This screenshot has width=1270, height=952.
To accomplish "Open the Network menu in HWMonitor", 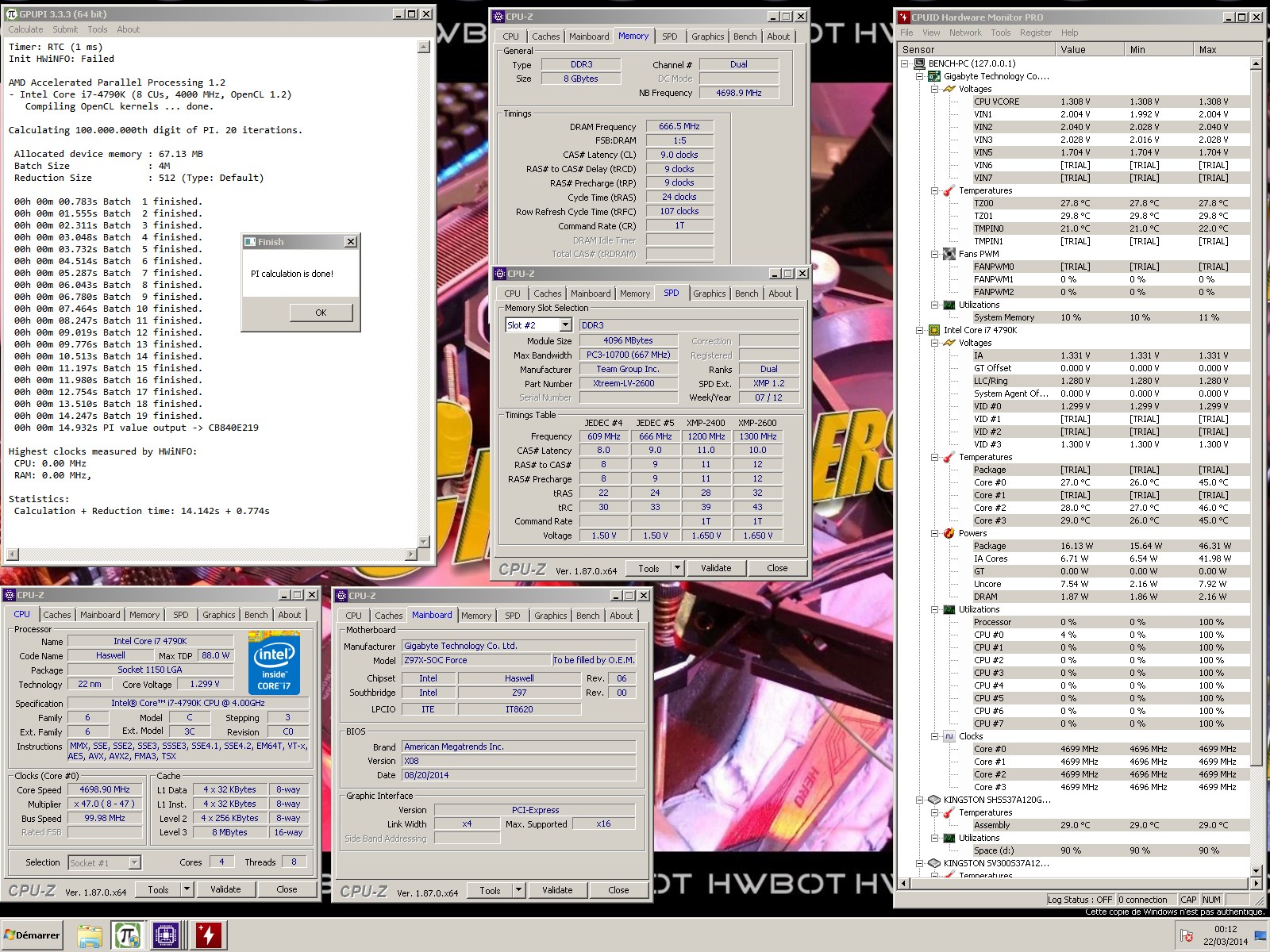I will (965, 33).
